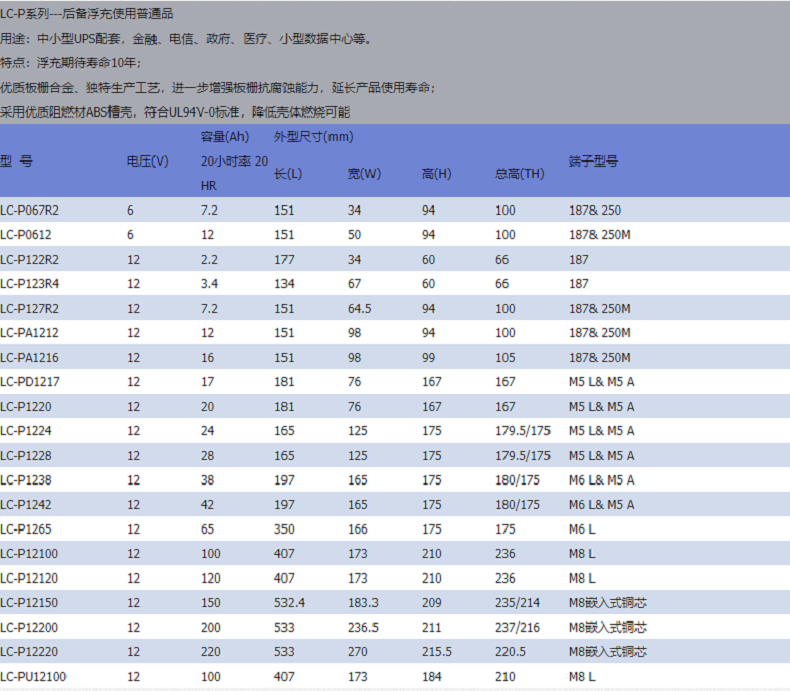Click capacity 2.2 in LC-P122R2 row
This screenshot has width=790, height=691.
210,260
